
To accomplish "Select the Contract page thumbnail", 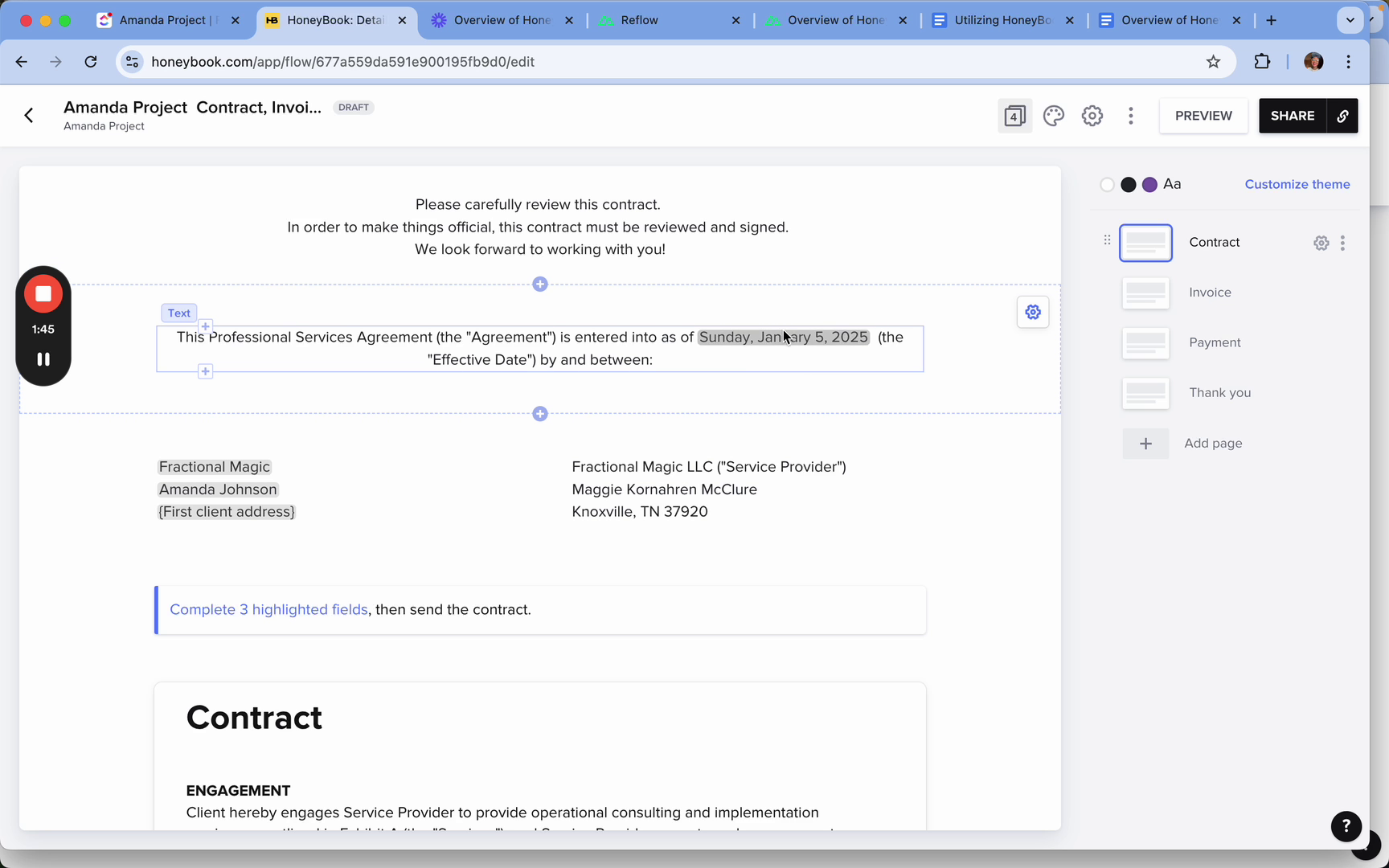I will pyautogui.click(x=1146, y=243).
